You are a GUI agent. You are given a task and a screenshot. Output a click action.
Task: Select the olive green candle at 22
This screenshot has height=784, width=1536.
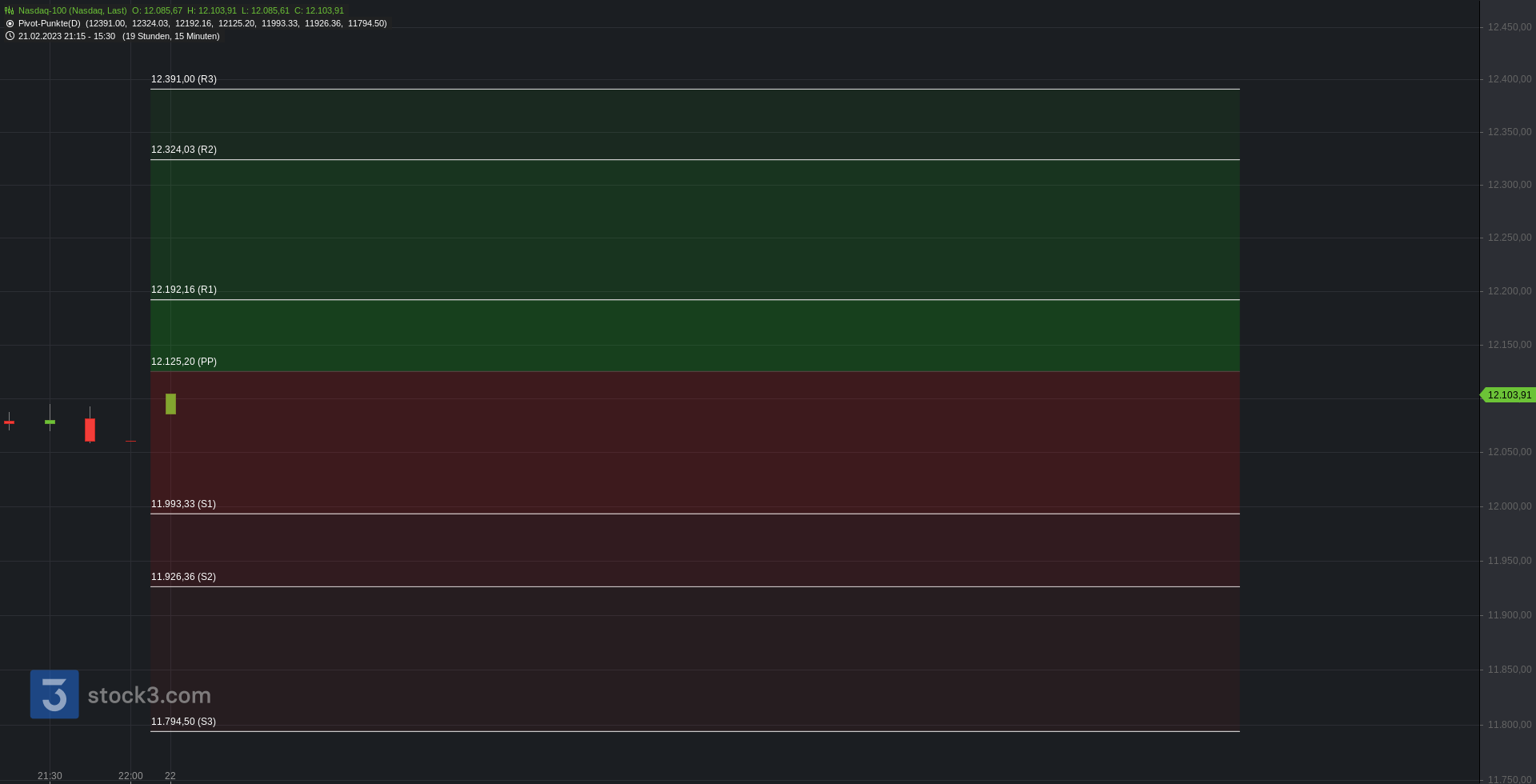pyautogui.click(x=170, y=403)
